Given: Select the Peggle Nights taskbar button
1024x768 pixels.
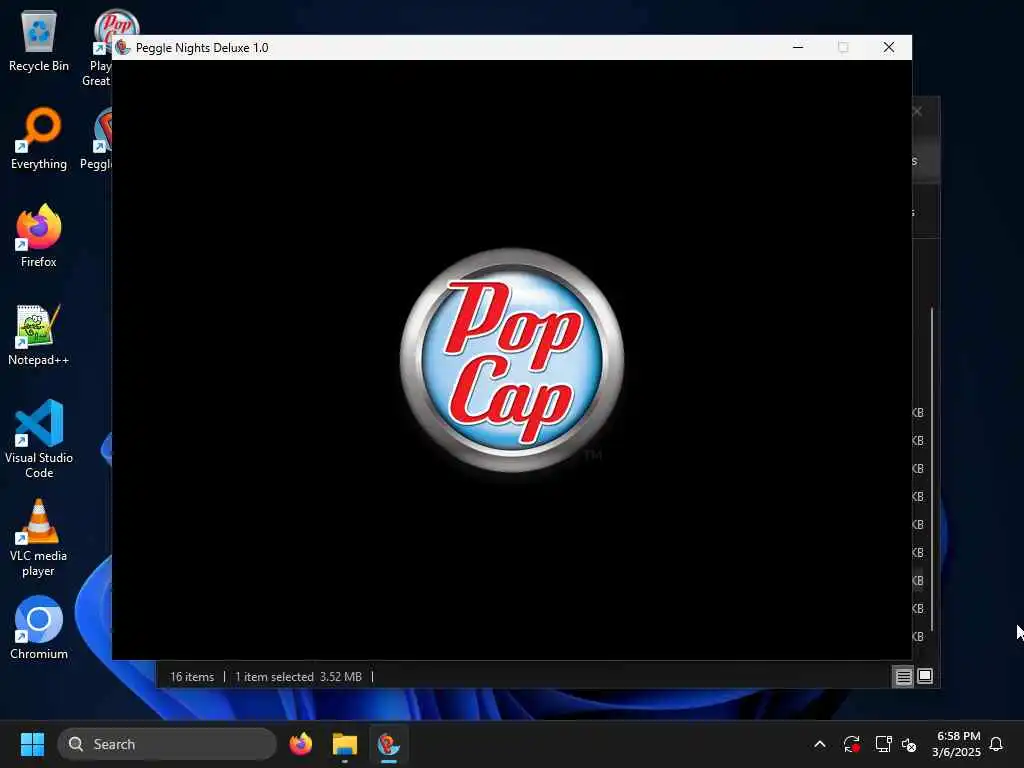Looking at the screenshot, I should pyautogui.click(x=389, y=744).
